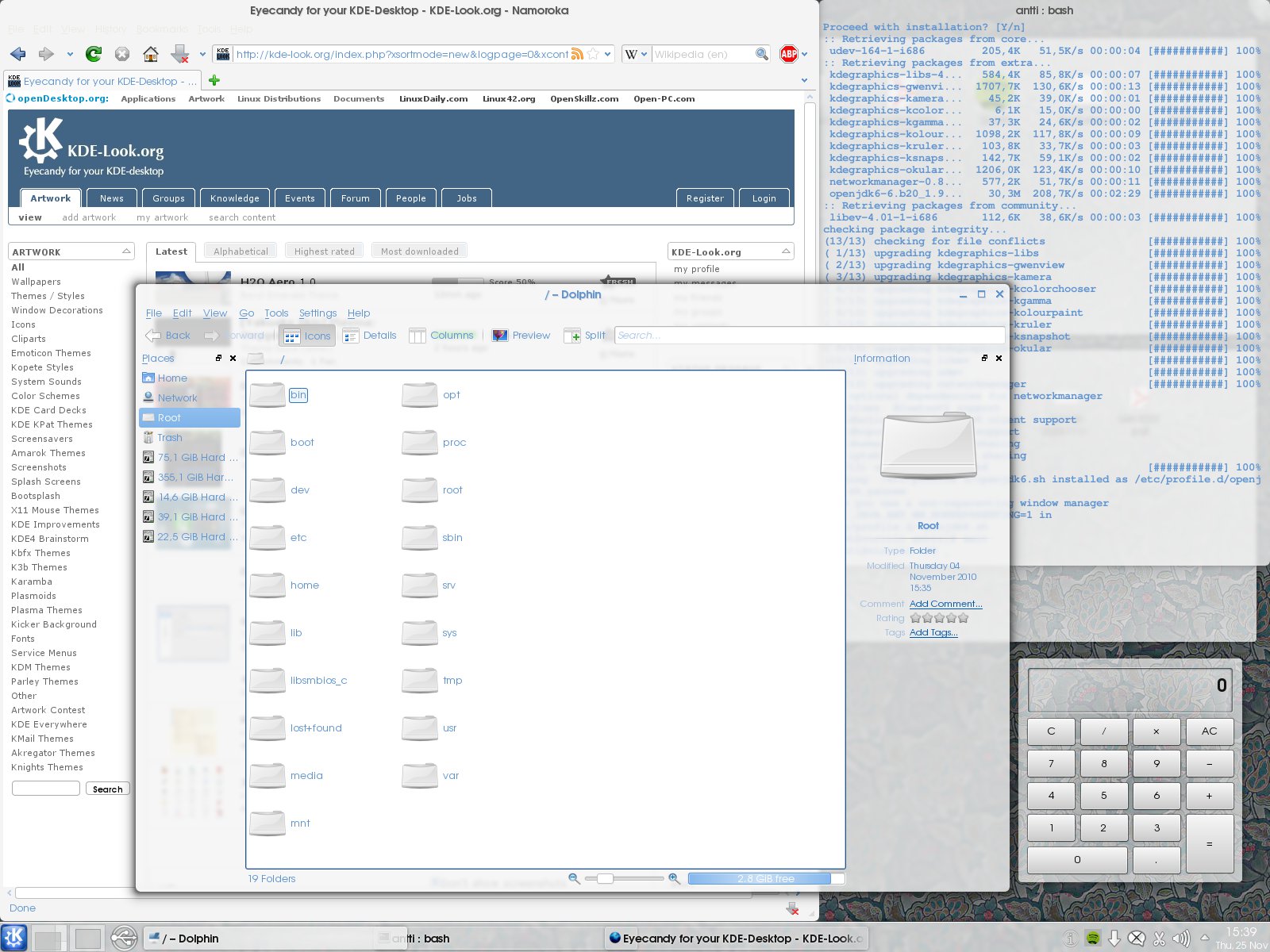Click the Login button on KDE-Look
This screenshot has height=952, width=1270.
click(764, 198)
